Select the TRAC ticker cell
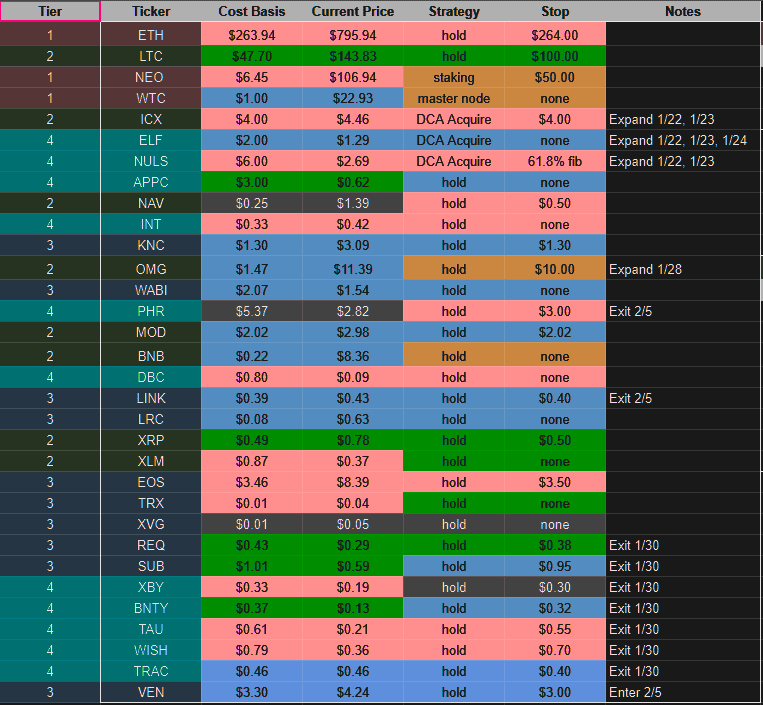This screenshot has height=705, width=763. click(x=151, y=671)
